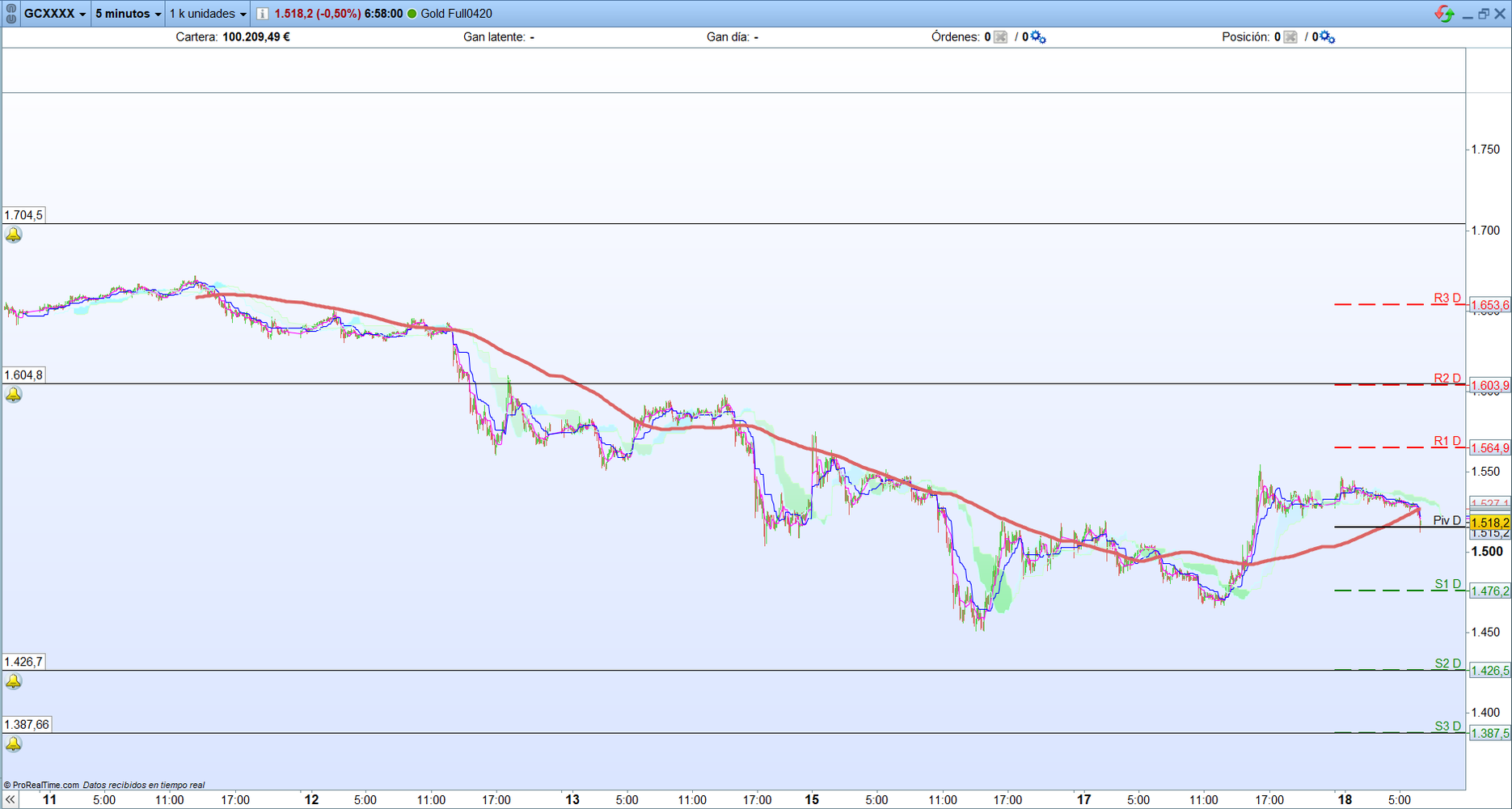Cancel orders with the Órdenes X icon
Viewport: 1512px width, 809px height.
click(1000, 37)
